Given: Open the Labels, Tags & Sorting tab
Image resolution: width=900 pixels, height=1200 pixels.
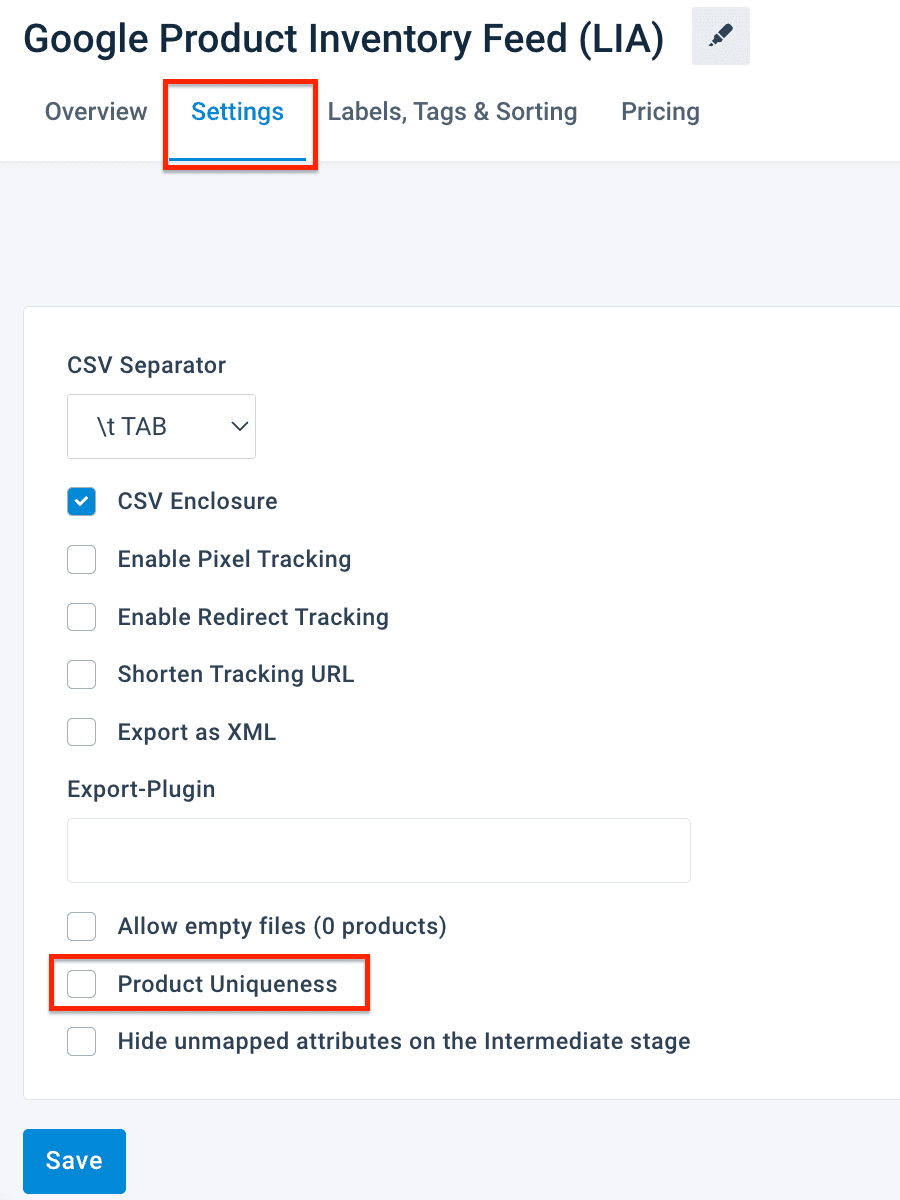Looking at the screenshot, I should coord(452,112).
